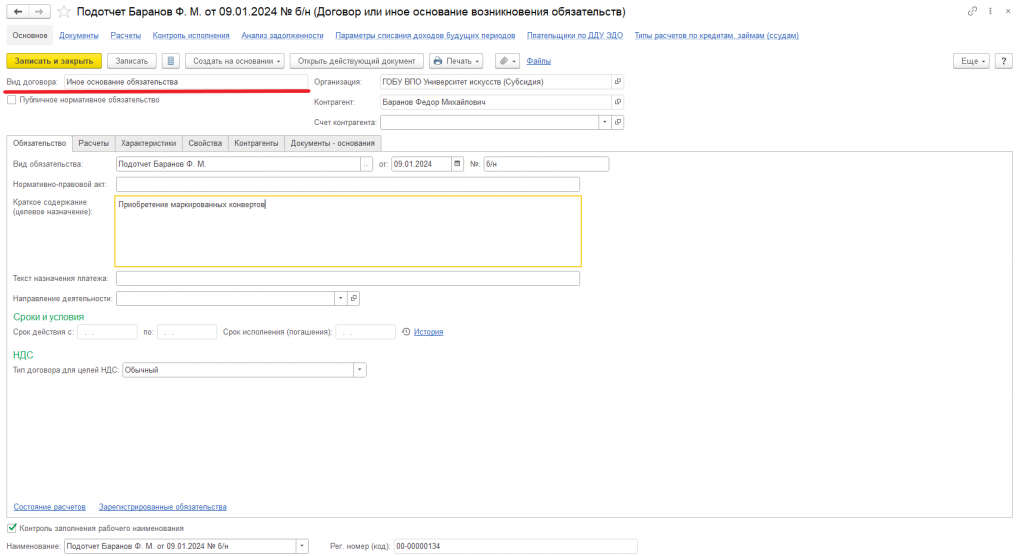Open the Еще dropdown menu
Screen dimensions: 1024x556
coord(971,61)
